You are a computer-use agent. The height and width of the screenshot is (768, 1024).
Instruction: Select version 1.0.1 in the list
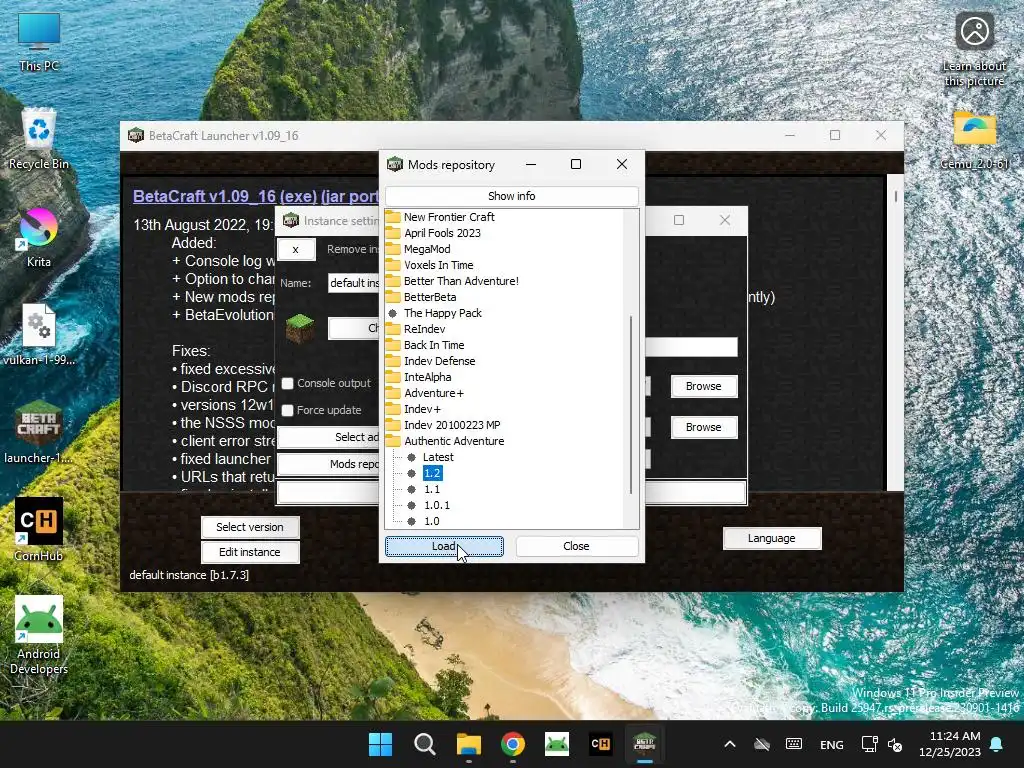[x=436, y=505]
